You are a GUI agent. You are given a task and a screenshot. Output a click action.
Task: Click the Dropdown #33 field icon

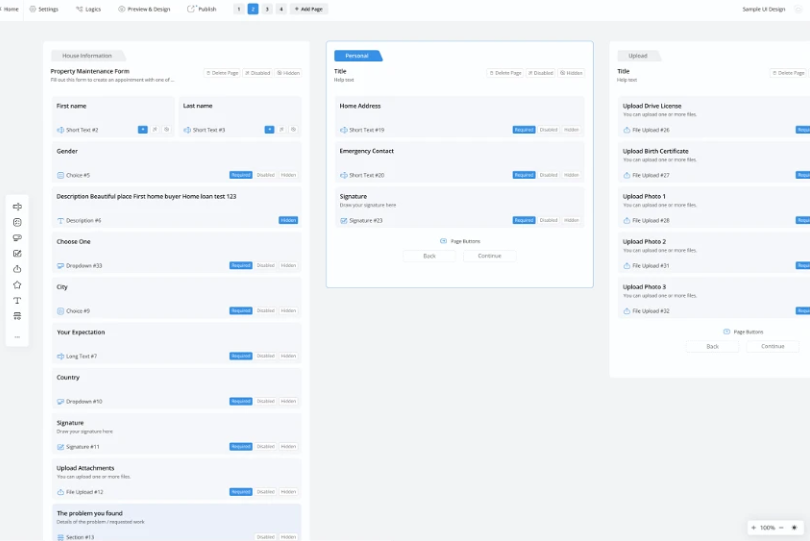click(x=60, y=266)
